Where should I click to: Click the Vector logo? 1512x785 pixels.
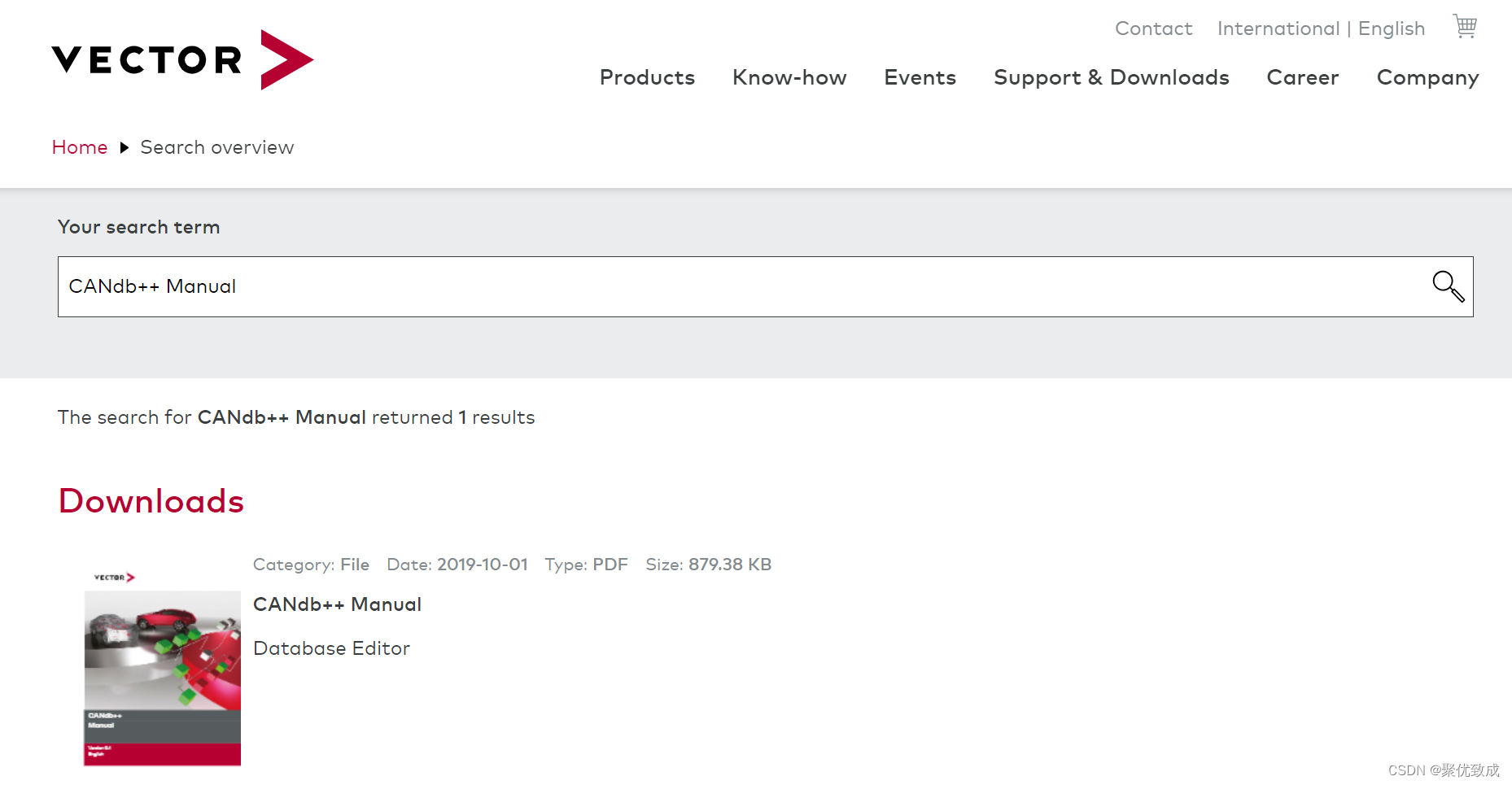[182, 59]
